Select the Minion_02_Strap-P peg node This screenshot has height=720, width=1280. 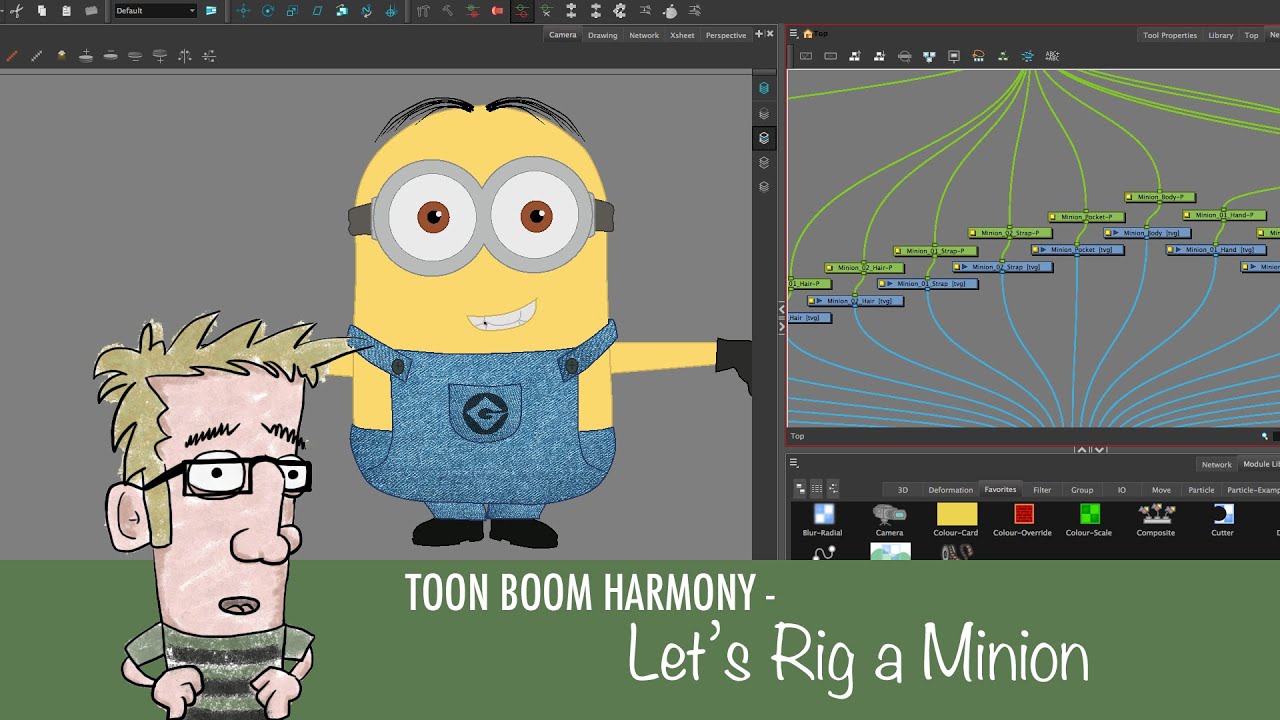point(1010,233)
